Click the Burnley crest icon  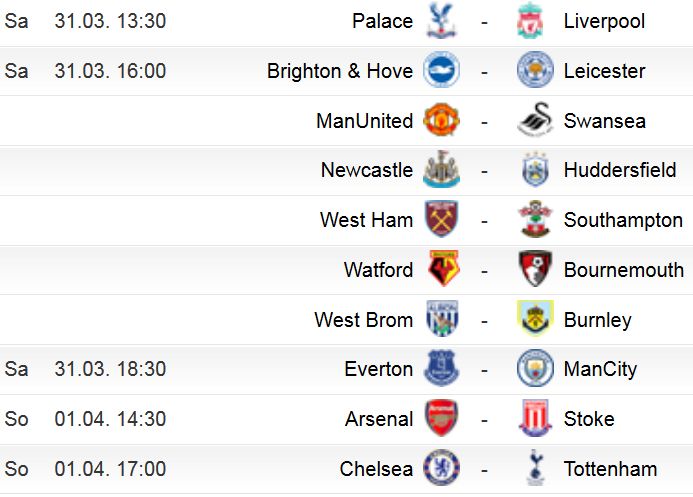pyautogui.click(x=535, y=319)
